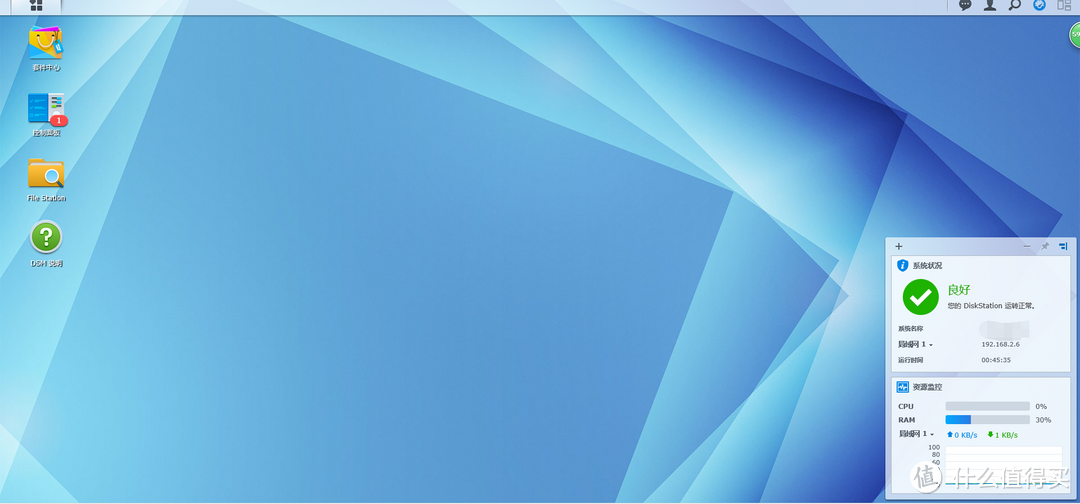1080x504 pixels.
Task: Click the blue DSM update-check gear icon
Action: coord(1039,5)
